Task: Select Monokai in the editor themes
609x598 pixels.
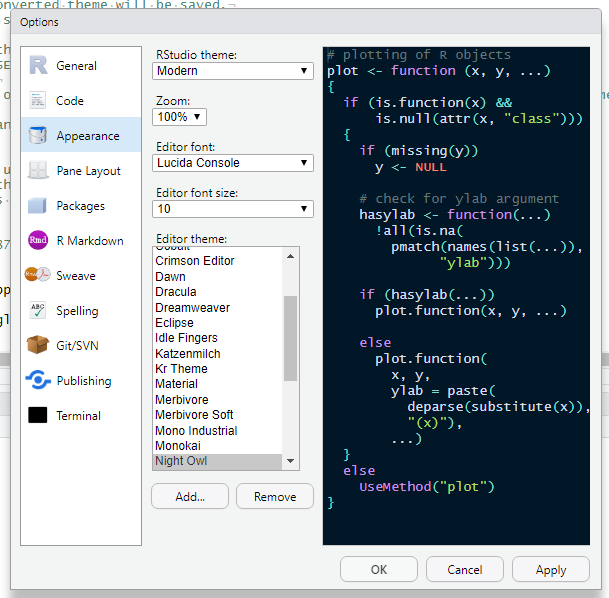Action: tap(180, 446)
